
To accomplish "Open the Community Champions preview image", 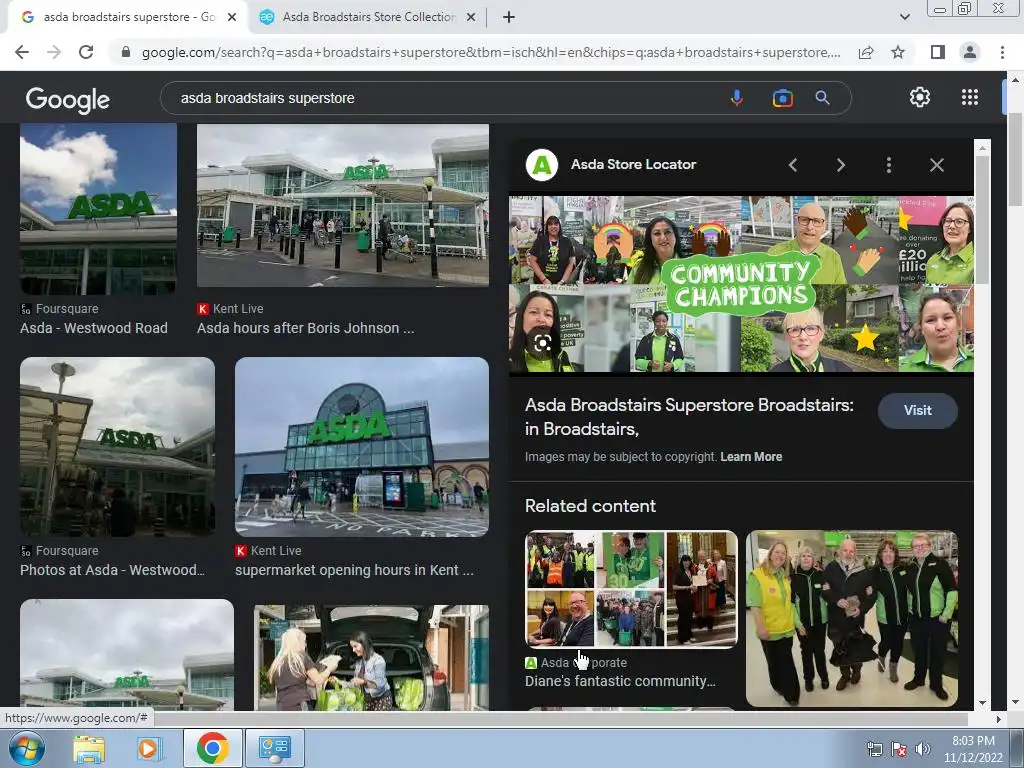I will 741,284.
